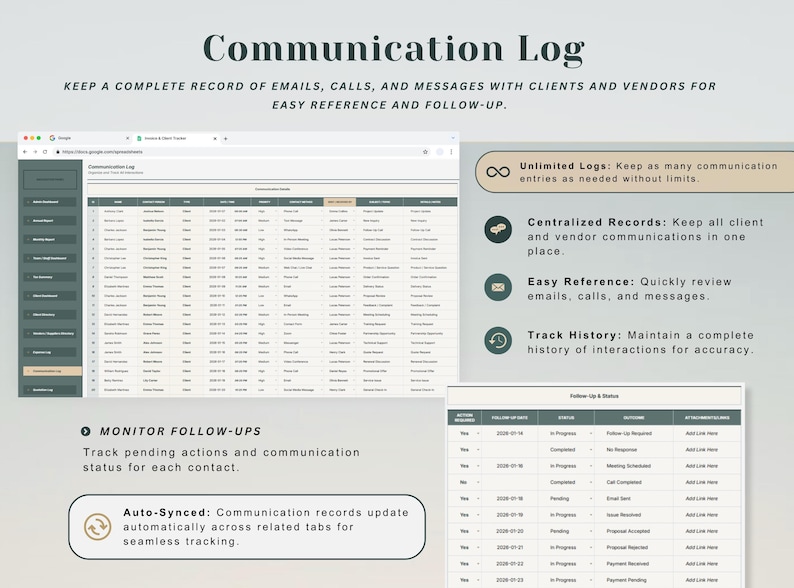The image size is (794, 588).
Task: Click the envelope icon for Easy Reference
Action: [498, 287]
